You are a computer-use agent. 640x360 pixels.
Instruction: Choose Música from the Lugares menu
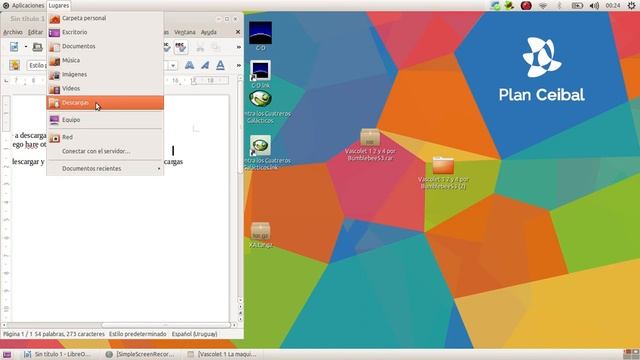(x=105, y=60)
